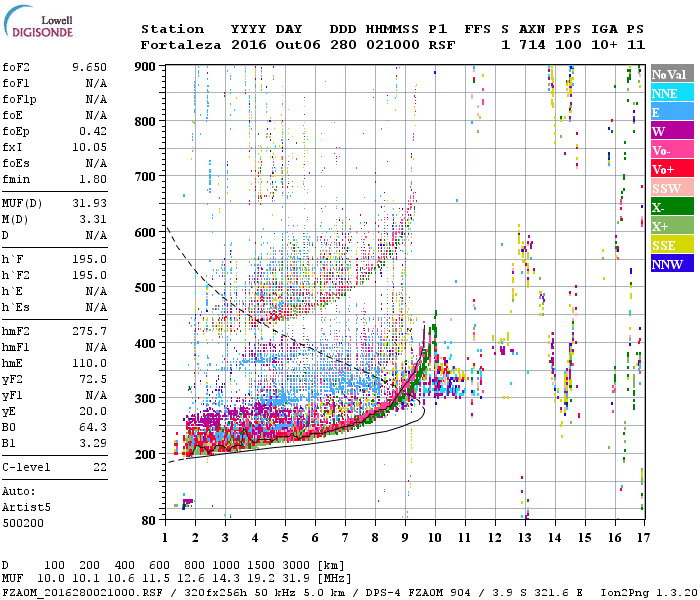Click the hmF2 value 275.7
This screenshot has width=700, height=600.
point(89,331)
